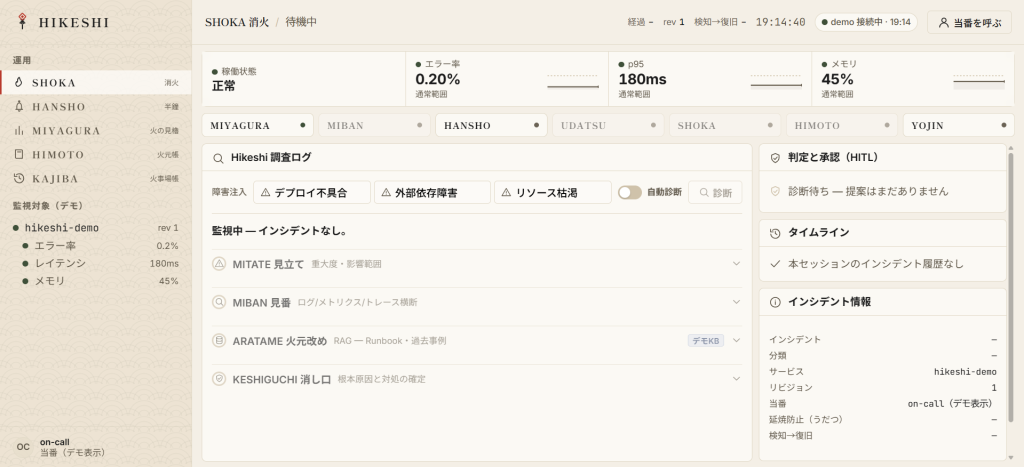This screenshot has width=1024, height=467.
Task: Select レイテンシ 180ms in sidebar tree
Action: click(x=100, y=263)
